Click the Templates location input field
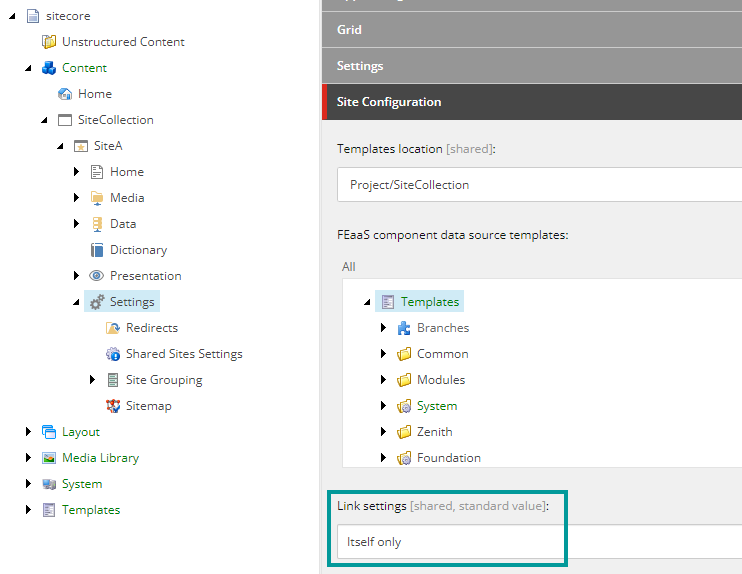Viewport: 742px width, 574px height. tap(539, 185)
